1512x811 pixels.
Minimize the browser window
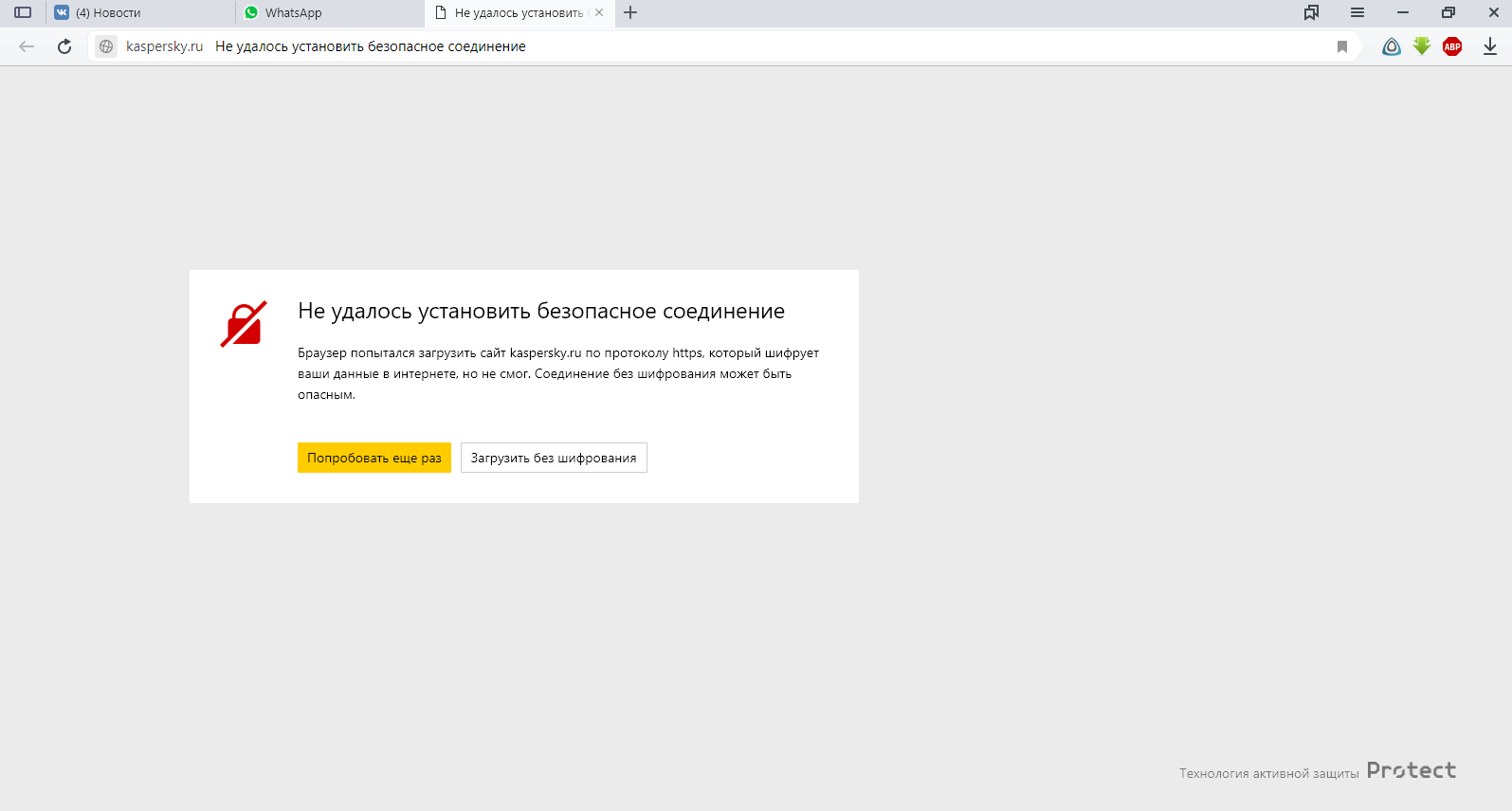1403,12
